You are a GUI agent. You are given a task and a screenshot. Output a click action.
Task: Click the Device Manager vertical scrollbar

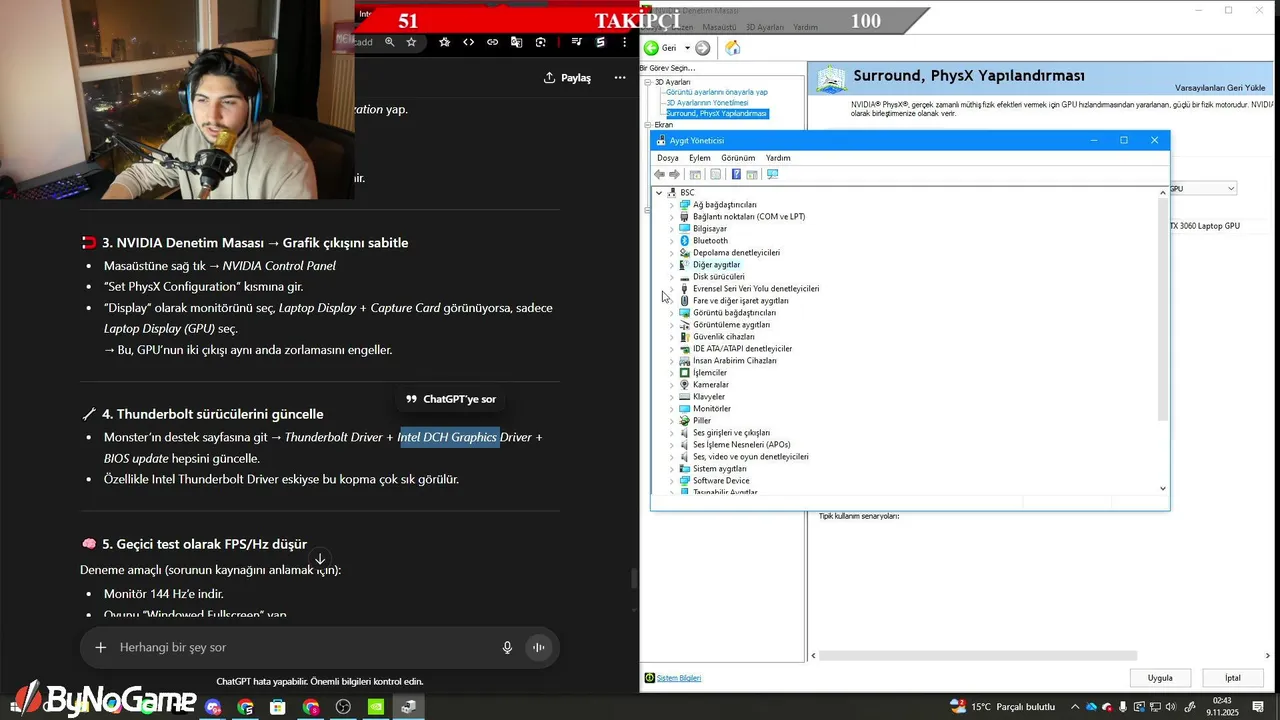1163,310
